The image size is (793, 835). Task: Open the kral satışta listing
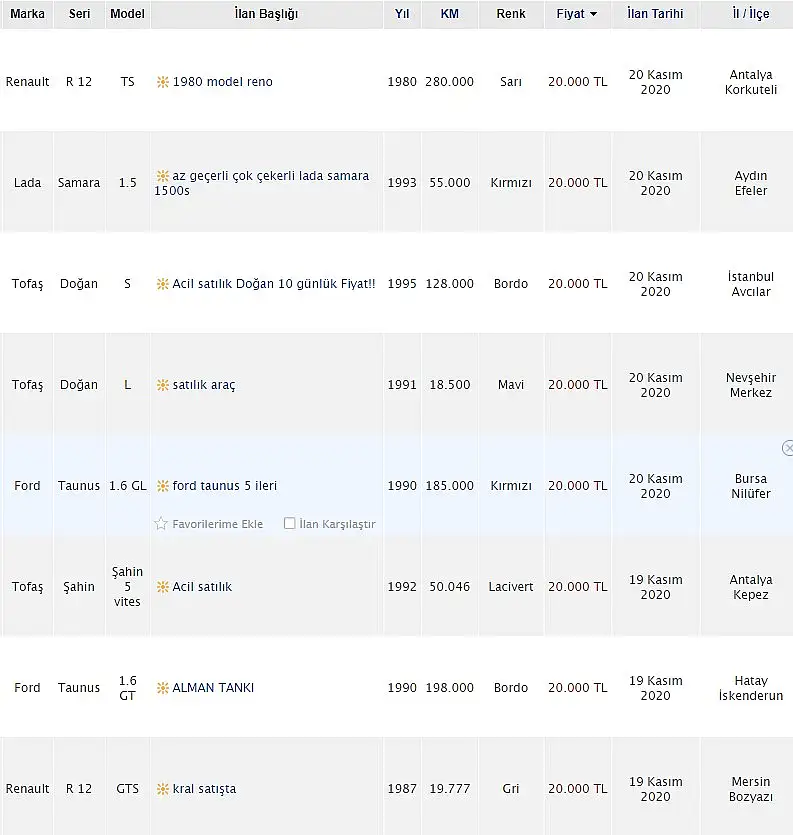pyautogui.click(x=204, y=789)
